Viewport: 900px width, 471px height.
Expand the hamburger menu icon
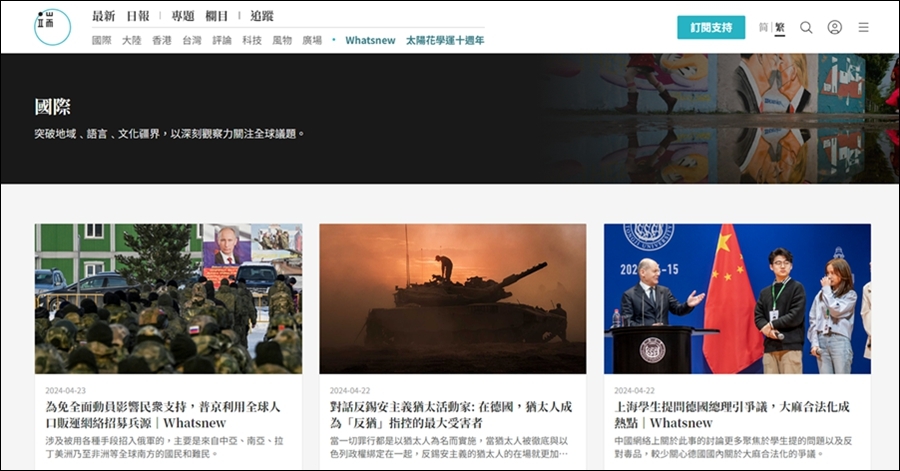coord(863,27)
